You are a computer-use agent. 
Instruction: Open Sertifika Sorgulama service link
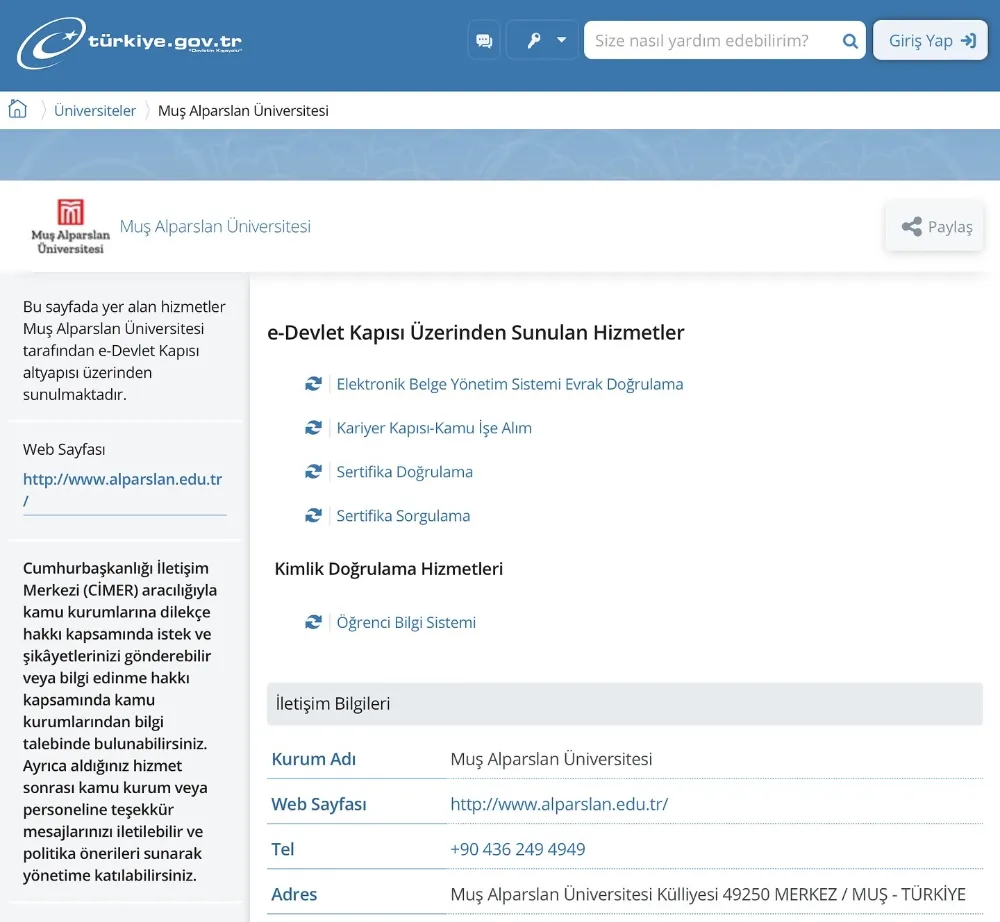(x=403, y=516)
